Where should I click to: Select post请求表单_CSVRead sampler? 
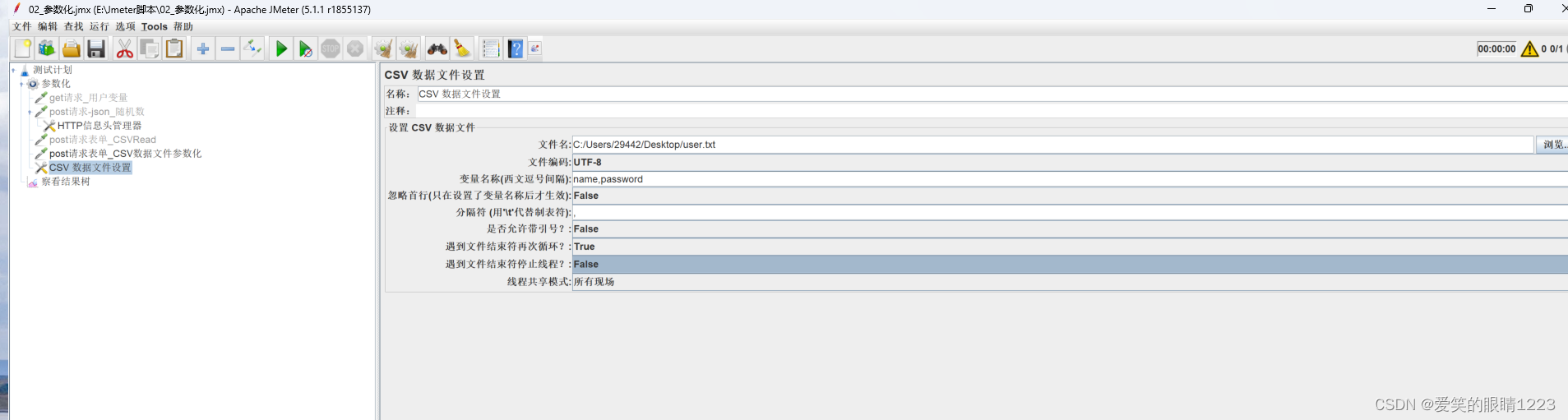(x=102, y=140)
